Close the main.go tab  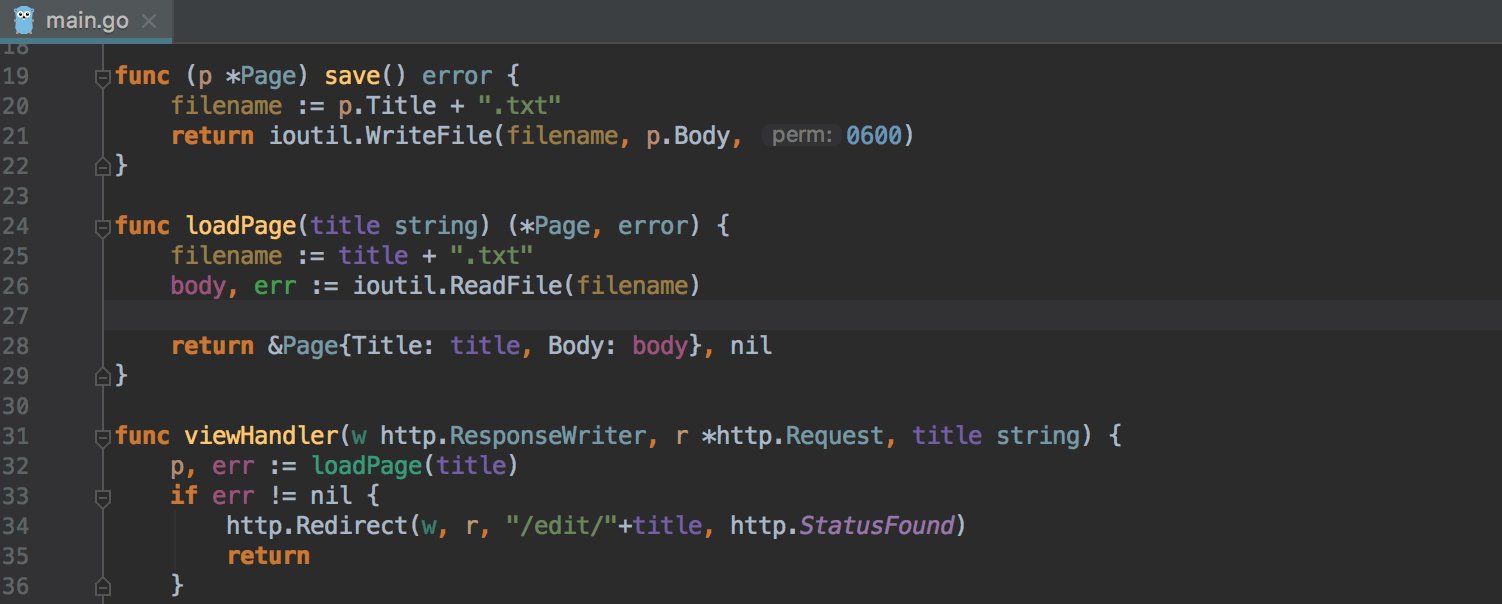149,20
